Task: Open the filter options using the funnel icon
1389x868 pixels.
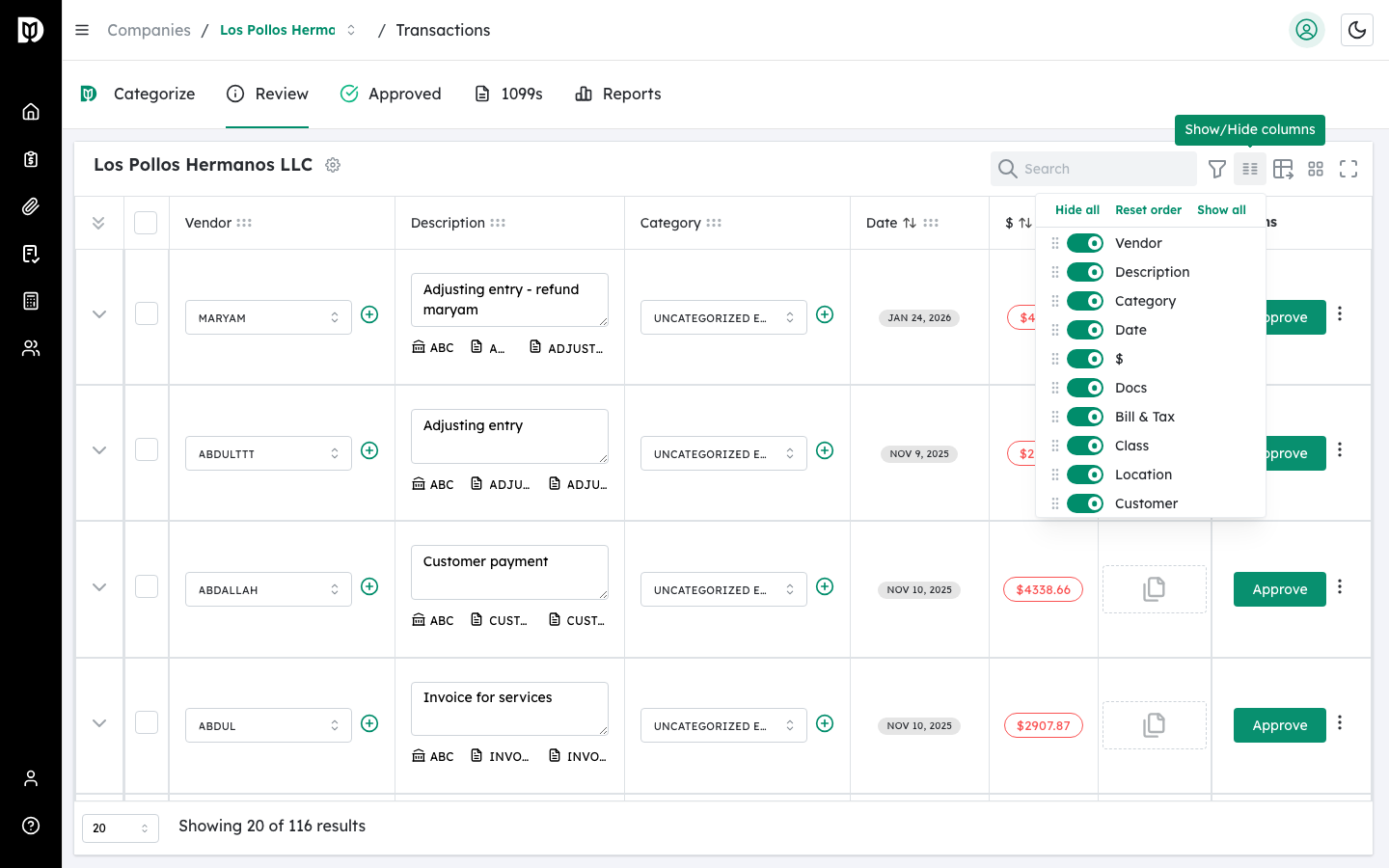Action: 1217,169
